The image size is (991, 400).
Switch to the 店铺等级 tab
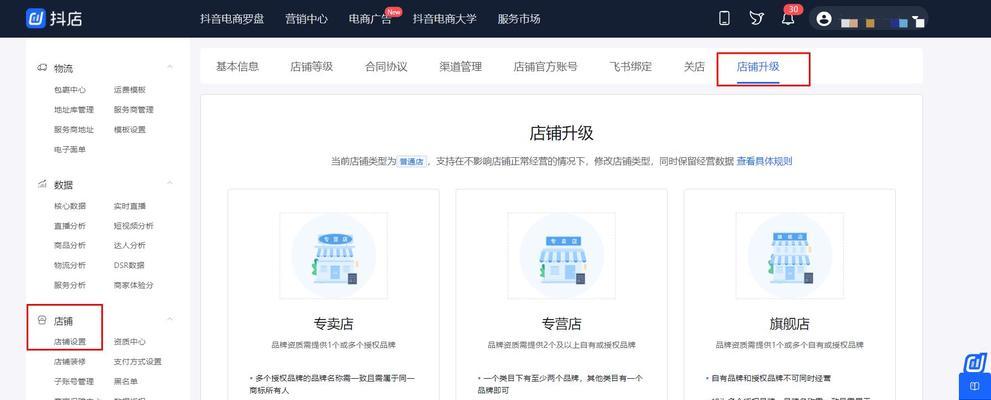tap(311, 67)
